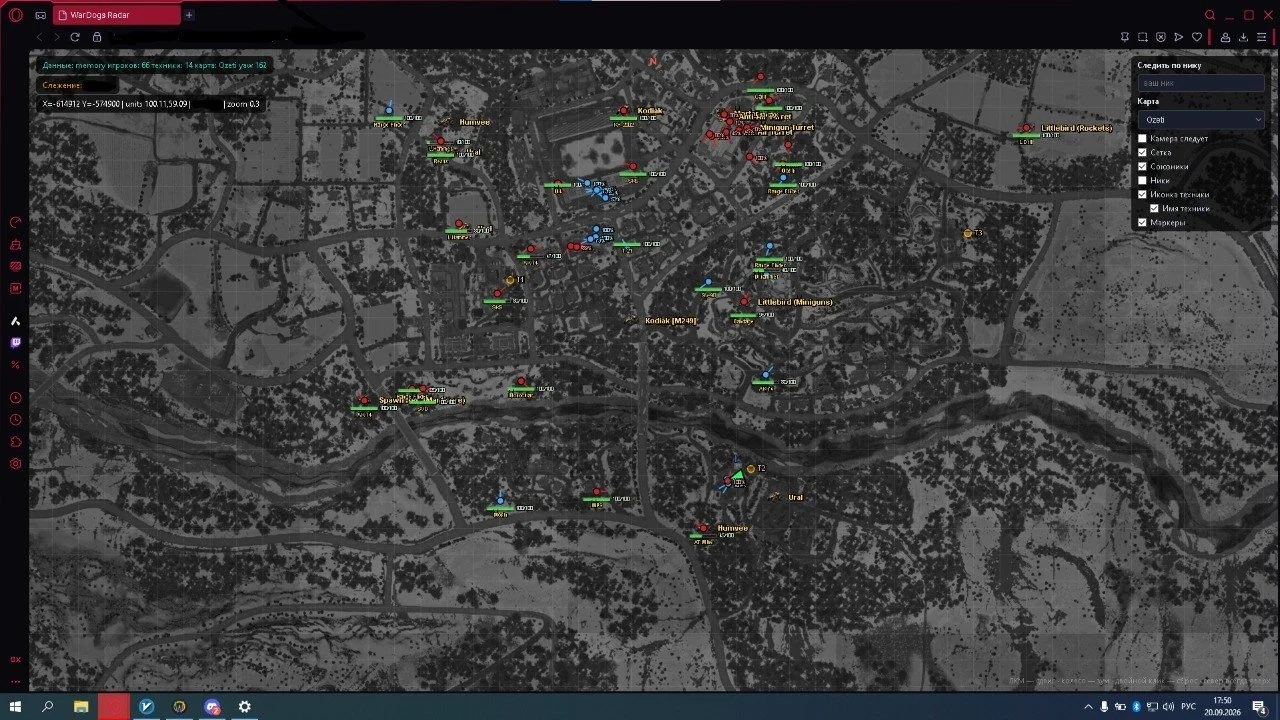
Task: Open history clock in Opera sidebar
Action: pyautogui.click(x=15, y=420)
